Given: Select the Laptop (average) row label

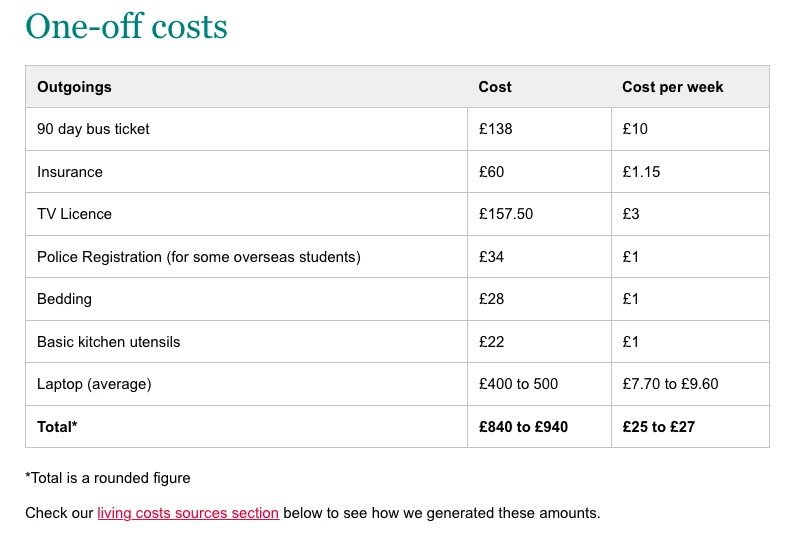Looking at the screenshot, I should [x=94, y=384].
